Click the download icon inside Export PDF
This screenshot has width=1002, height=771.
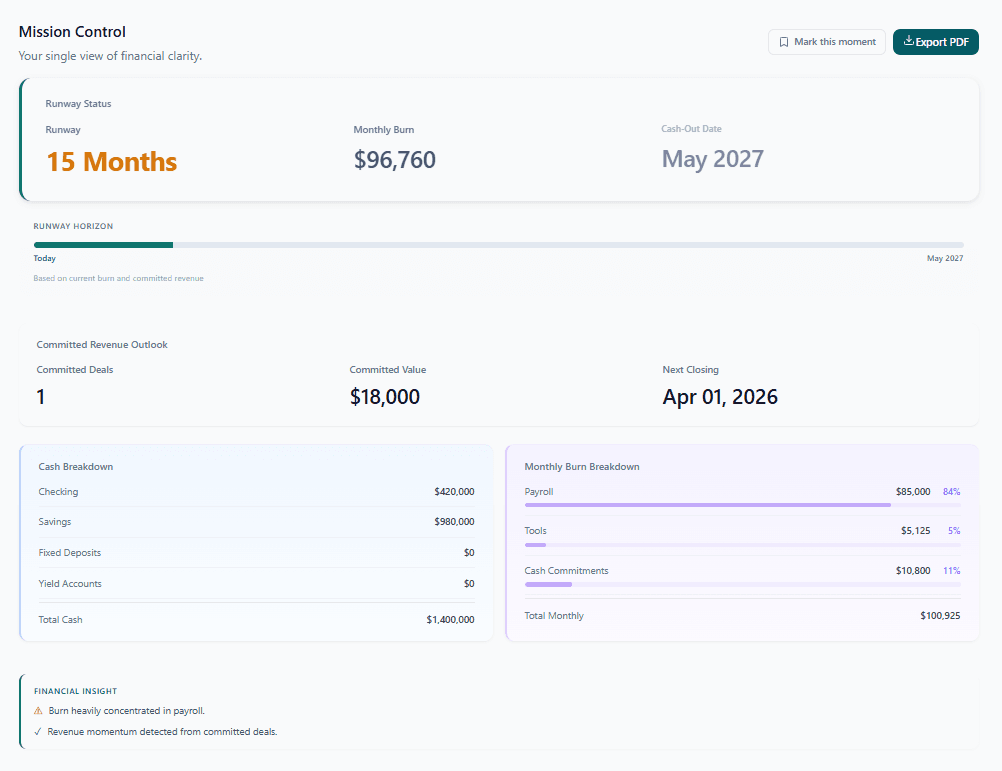pyautogui.click(x=911, y=41)
